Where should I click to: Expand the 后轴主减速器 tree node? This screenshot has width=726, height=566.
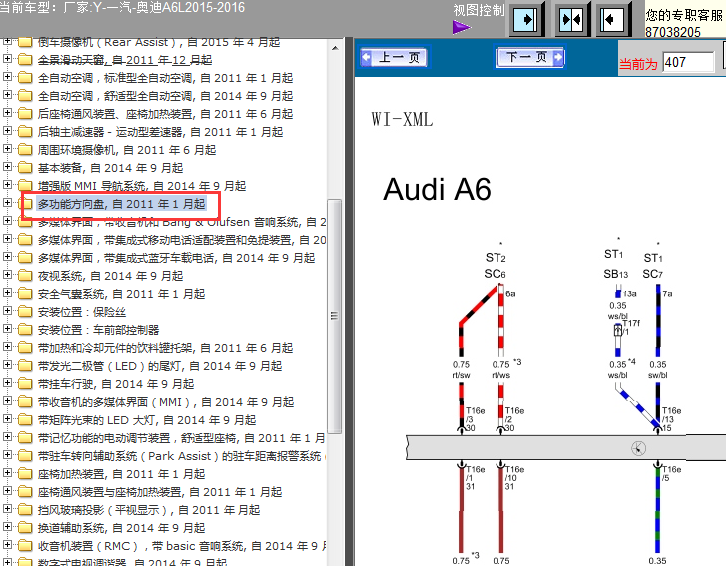click(x=7, y=131)
